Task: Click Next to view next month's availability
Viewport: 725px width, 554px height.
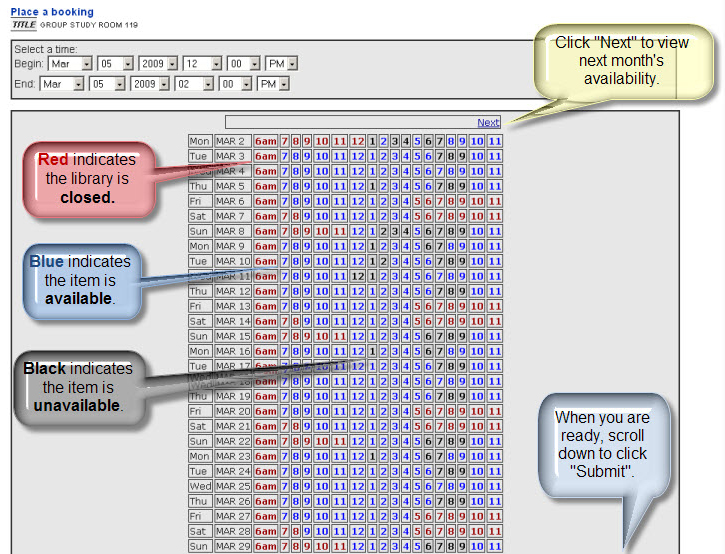Action: click(488, 123)
